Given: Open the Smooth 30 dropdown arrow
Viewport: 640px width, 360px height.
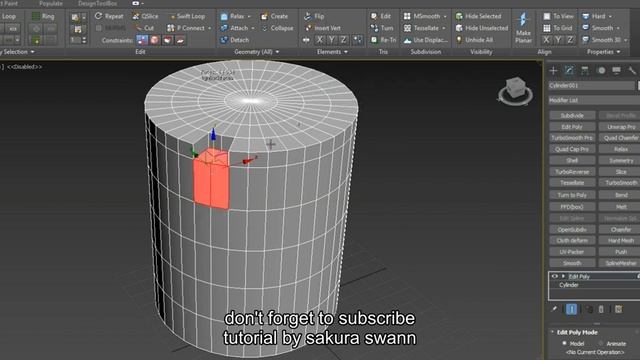Looking at the screenshot, I should (x=625, y=40).
